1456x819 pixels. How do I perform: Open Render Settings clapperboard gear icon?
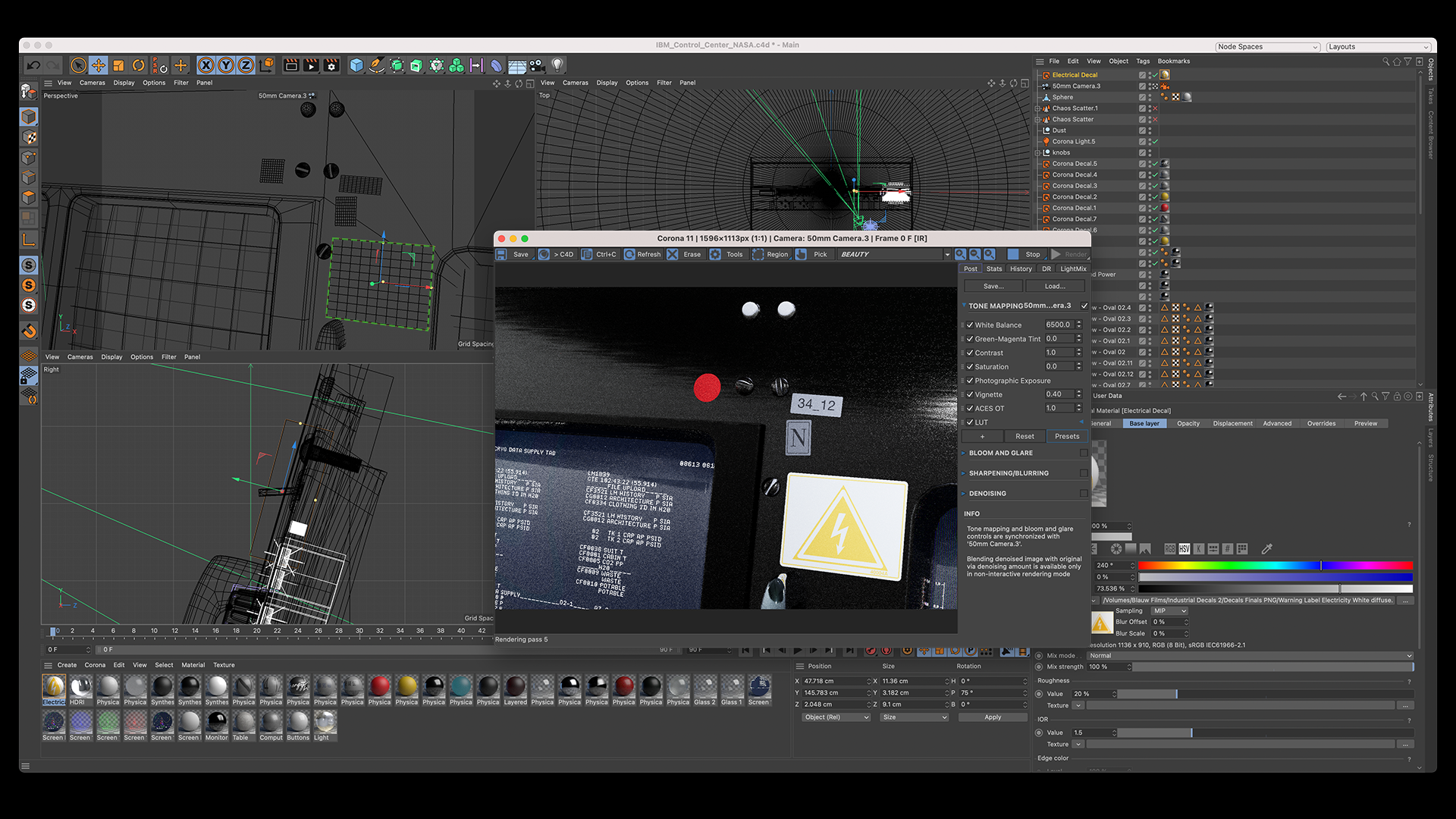coord(331,65)
